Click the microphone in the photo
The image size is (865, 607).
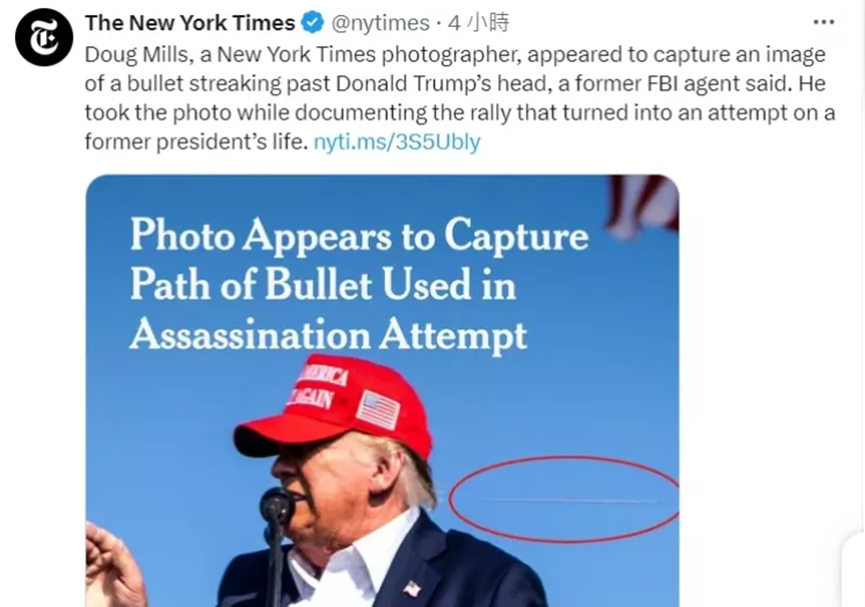(276, 506)
